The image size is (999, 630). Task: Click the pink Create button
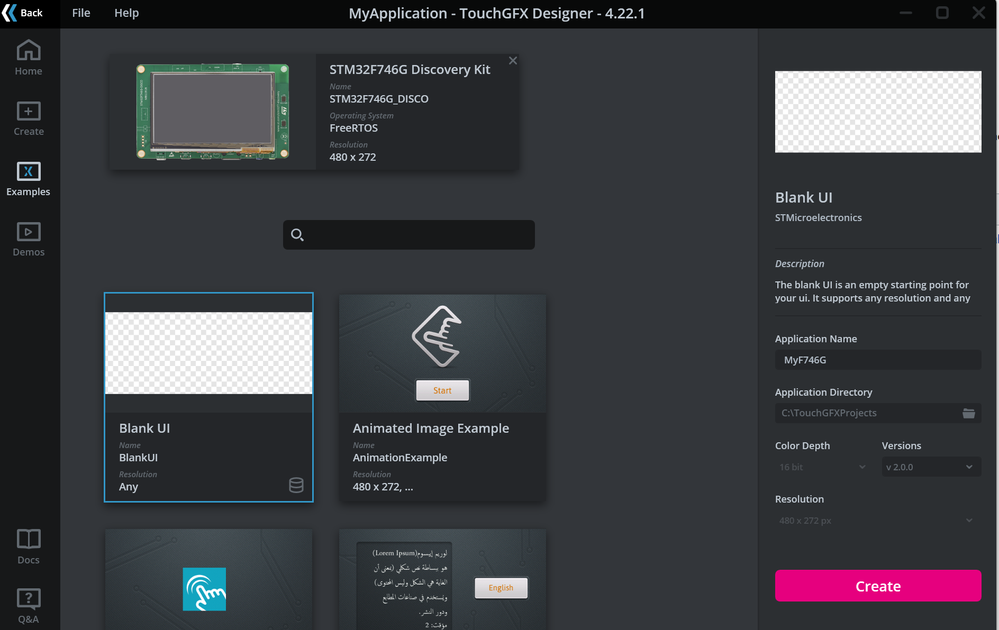877,586
